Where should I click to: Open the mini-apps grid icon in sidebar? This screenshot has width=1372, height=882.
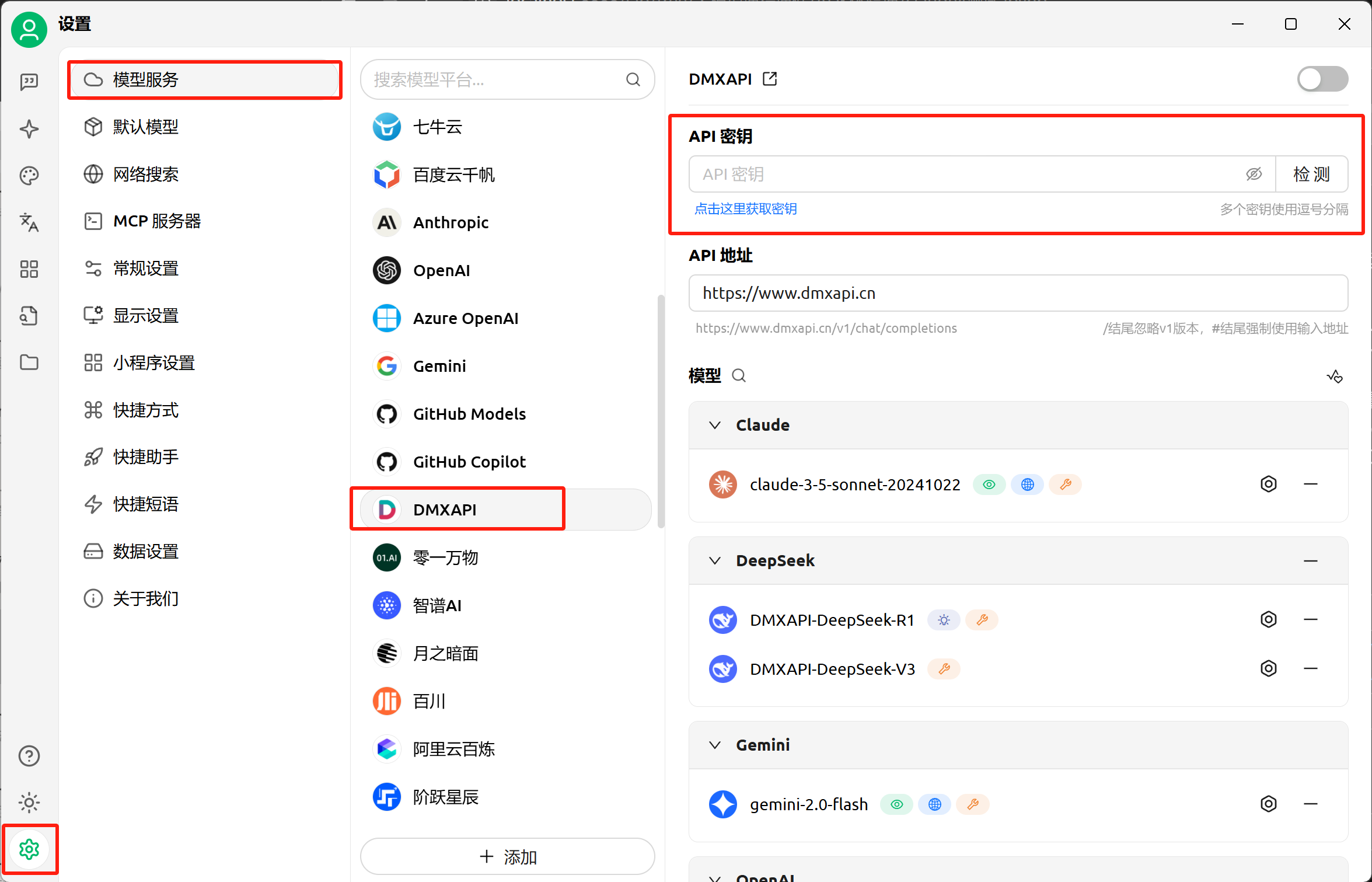coord(29,269)
